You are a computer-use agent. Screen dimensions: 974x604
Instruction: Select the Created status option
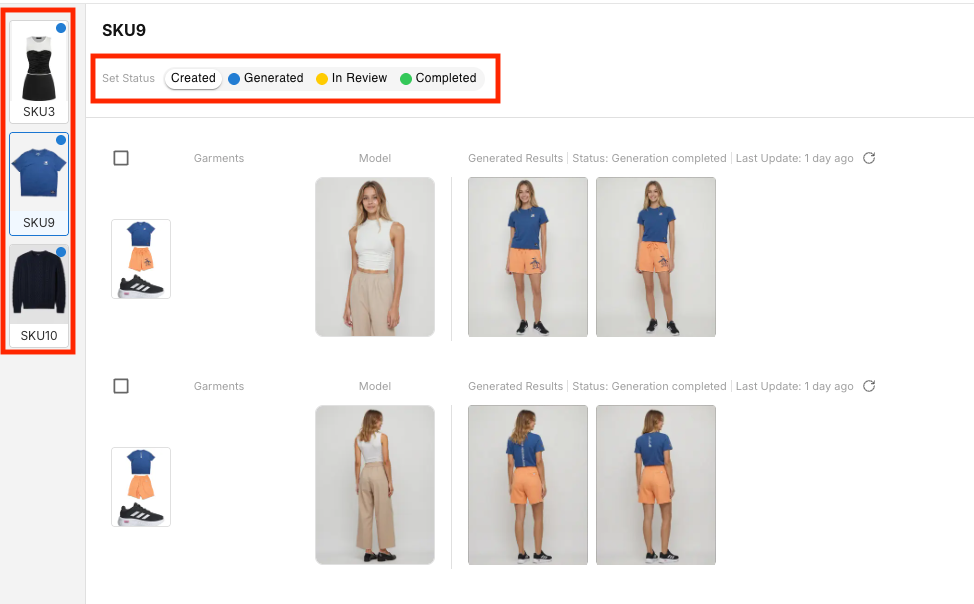192,78
